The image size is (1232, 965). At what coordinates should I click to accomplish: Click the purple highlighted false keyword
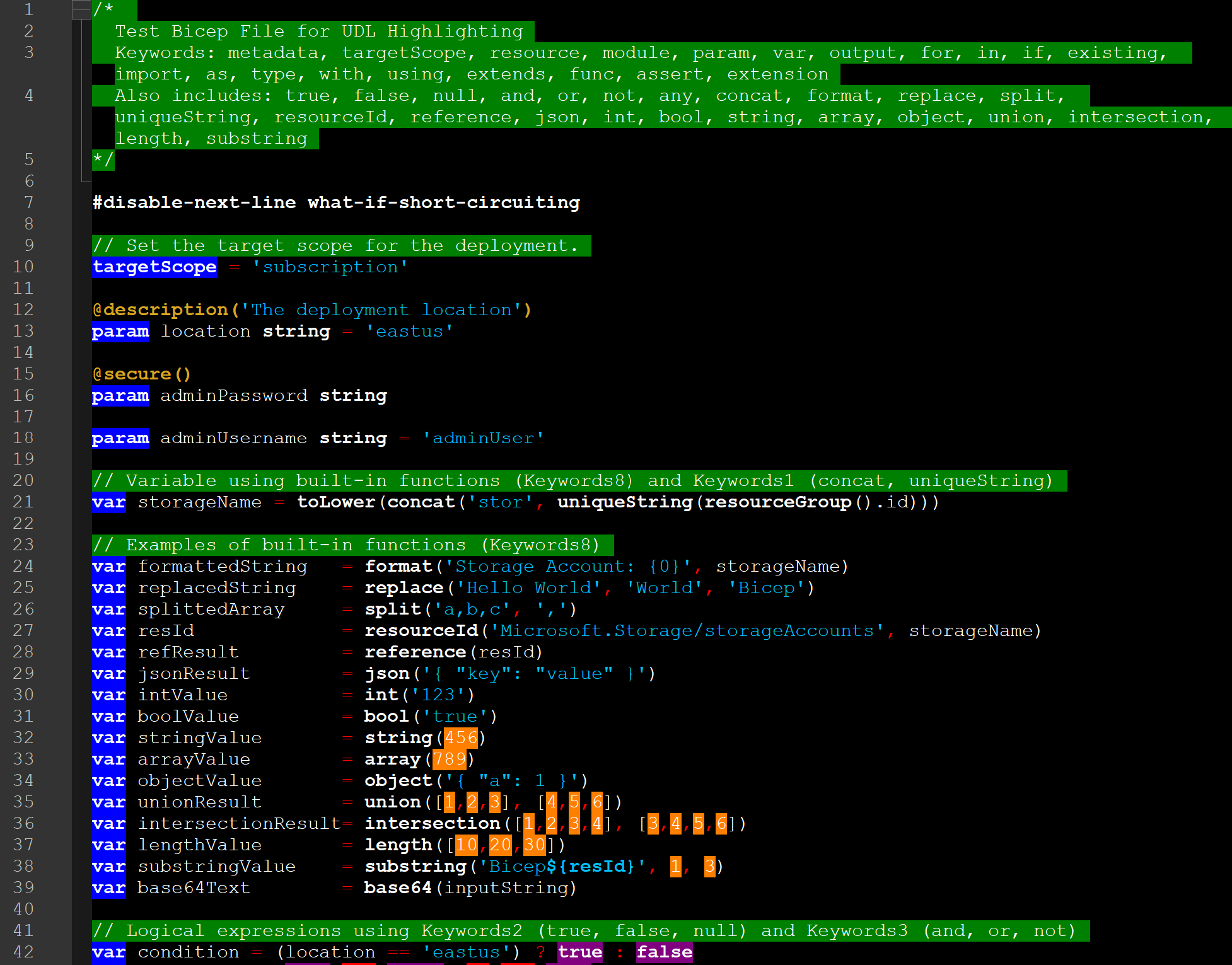(664, 952)
